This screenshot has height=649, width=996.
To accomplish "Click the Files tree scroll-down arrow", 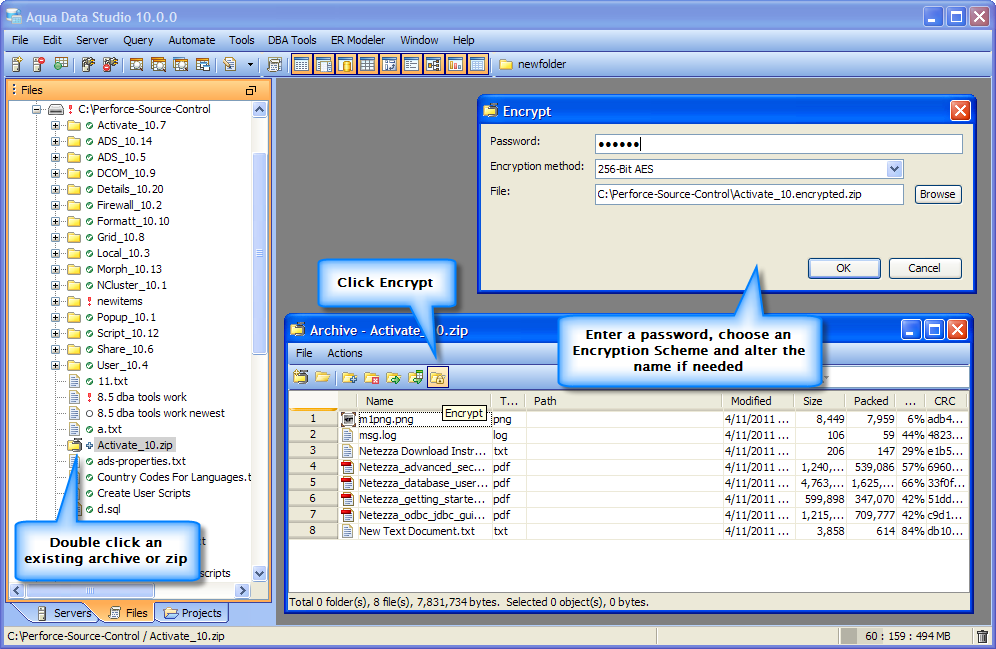I will coord(259,573).
